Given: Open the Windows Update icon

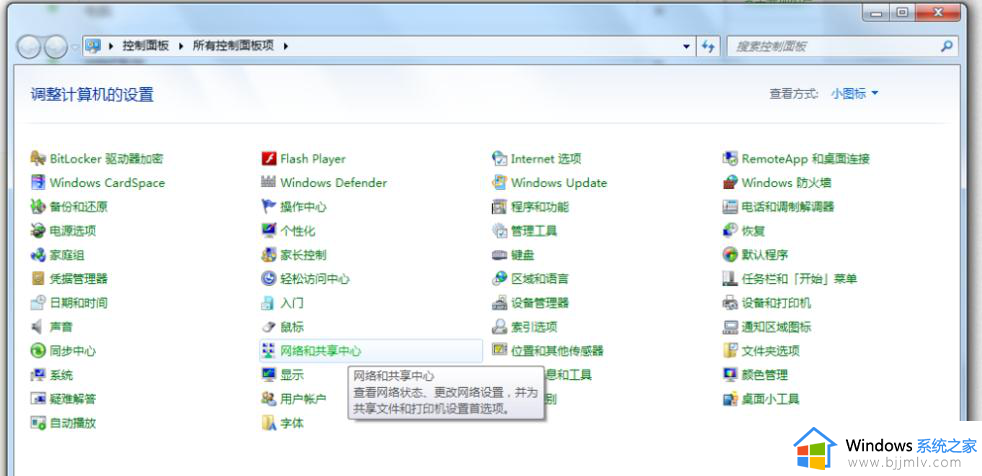Looking at the screenshot, I should click(500, 182).
